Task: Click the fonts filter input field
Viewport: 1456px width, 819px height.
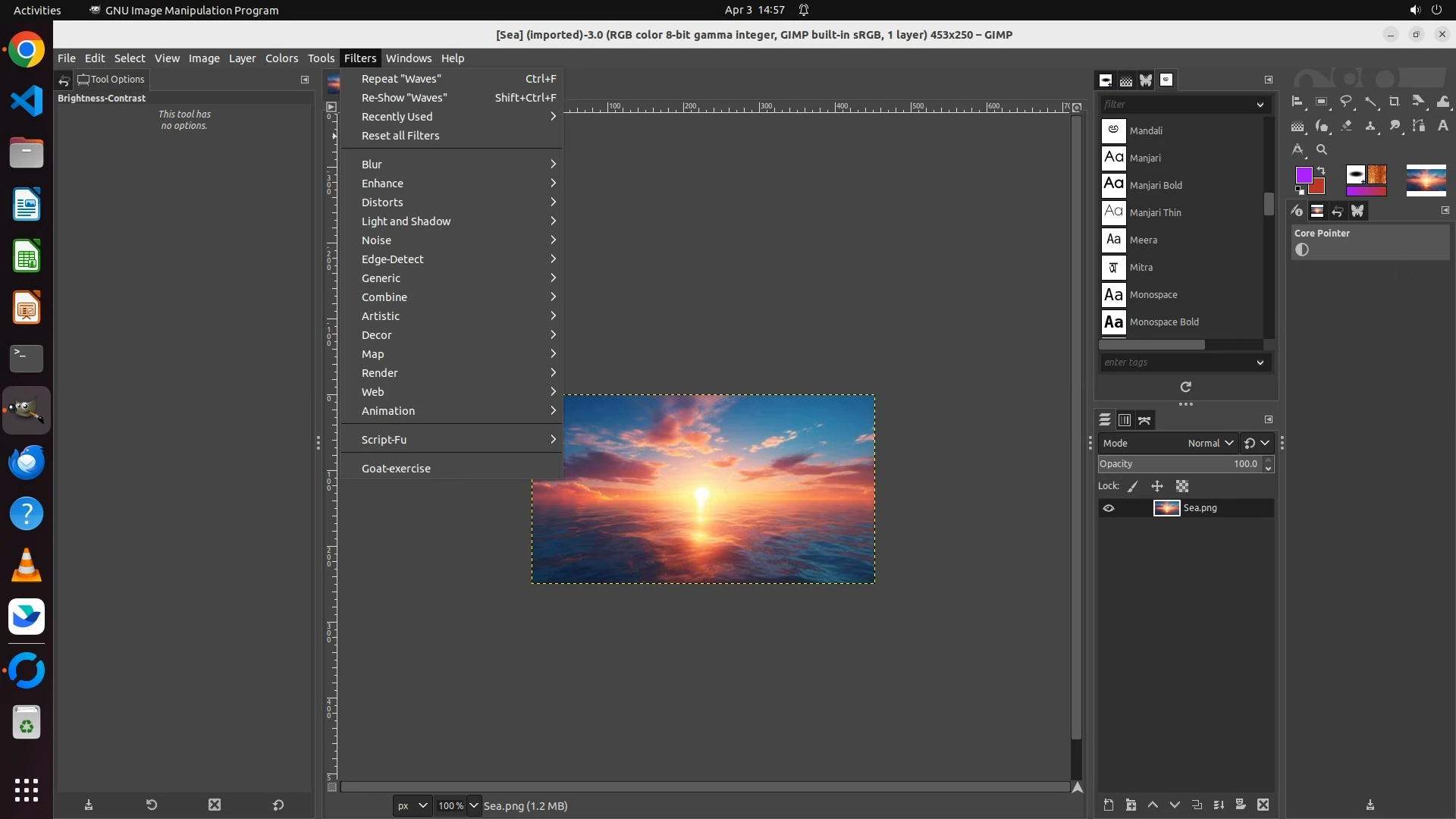Action: pos(1175,105)
